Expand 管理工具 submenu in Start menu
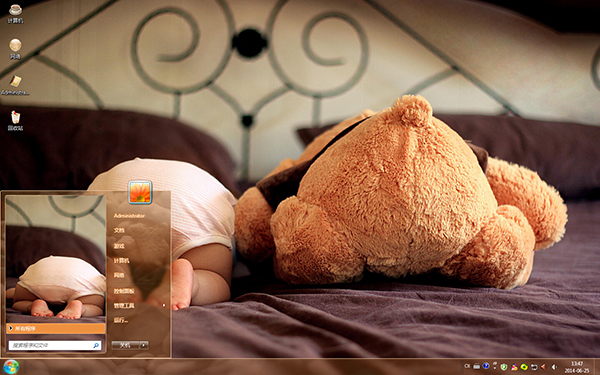This screenshot has width=600, height=375. click(x=139, y=306)
